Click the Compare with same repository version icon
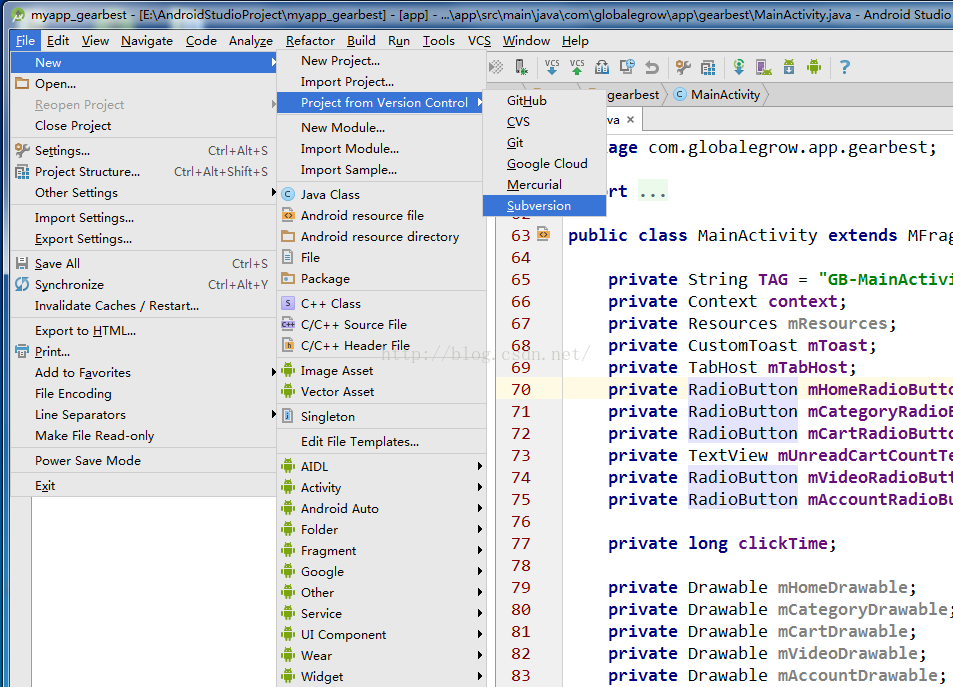The width and height of the screenshot is (953, 687). [602, 67]
